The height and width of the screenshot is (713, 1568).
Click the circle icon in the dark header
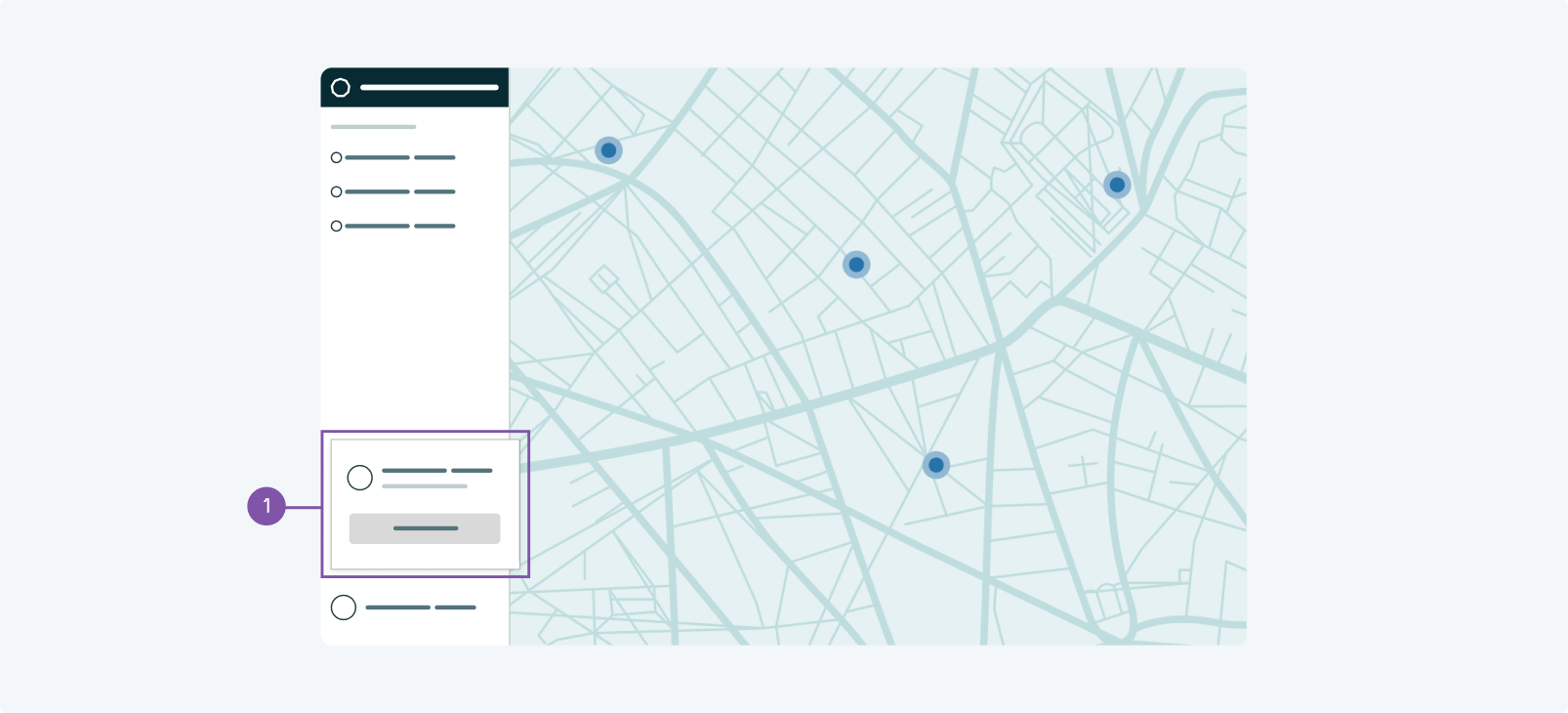tap(340, 88)
